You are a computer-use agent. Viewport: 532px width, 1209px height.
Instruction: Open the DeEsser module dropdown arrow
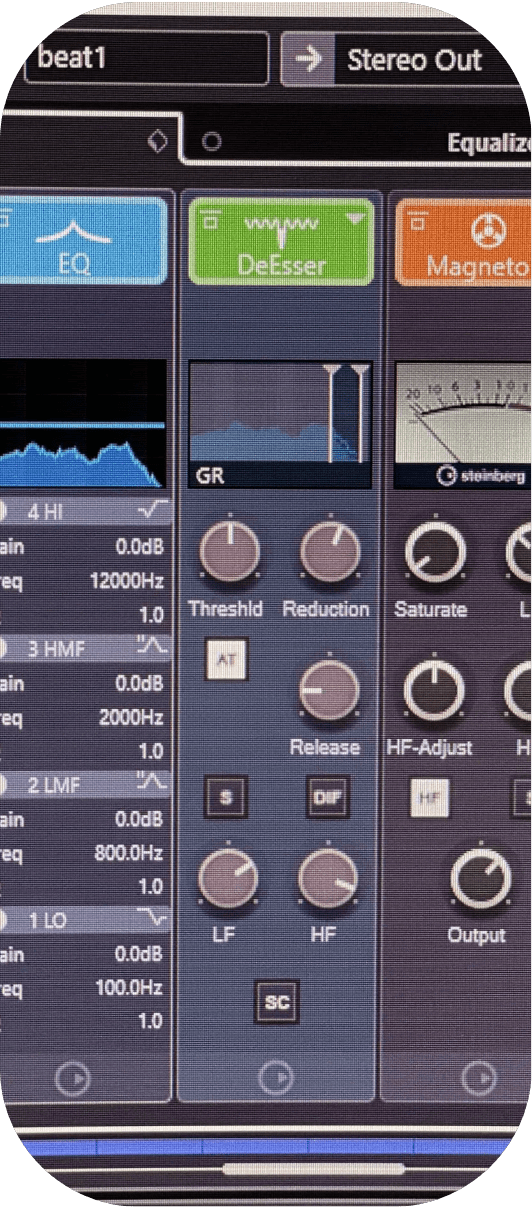pyautogui.click(x=357, y=219)
